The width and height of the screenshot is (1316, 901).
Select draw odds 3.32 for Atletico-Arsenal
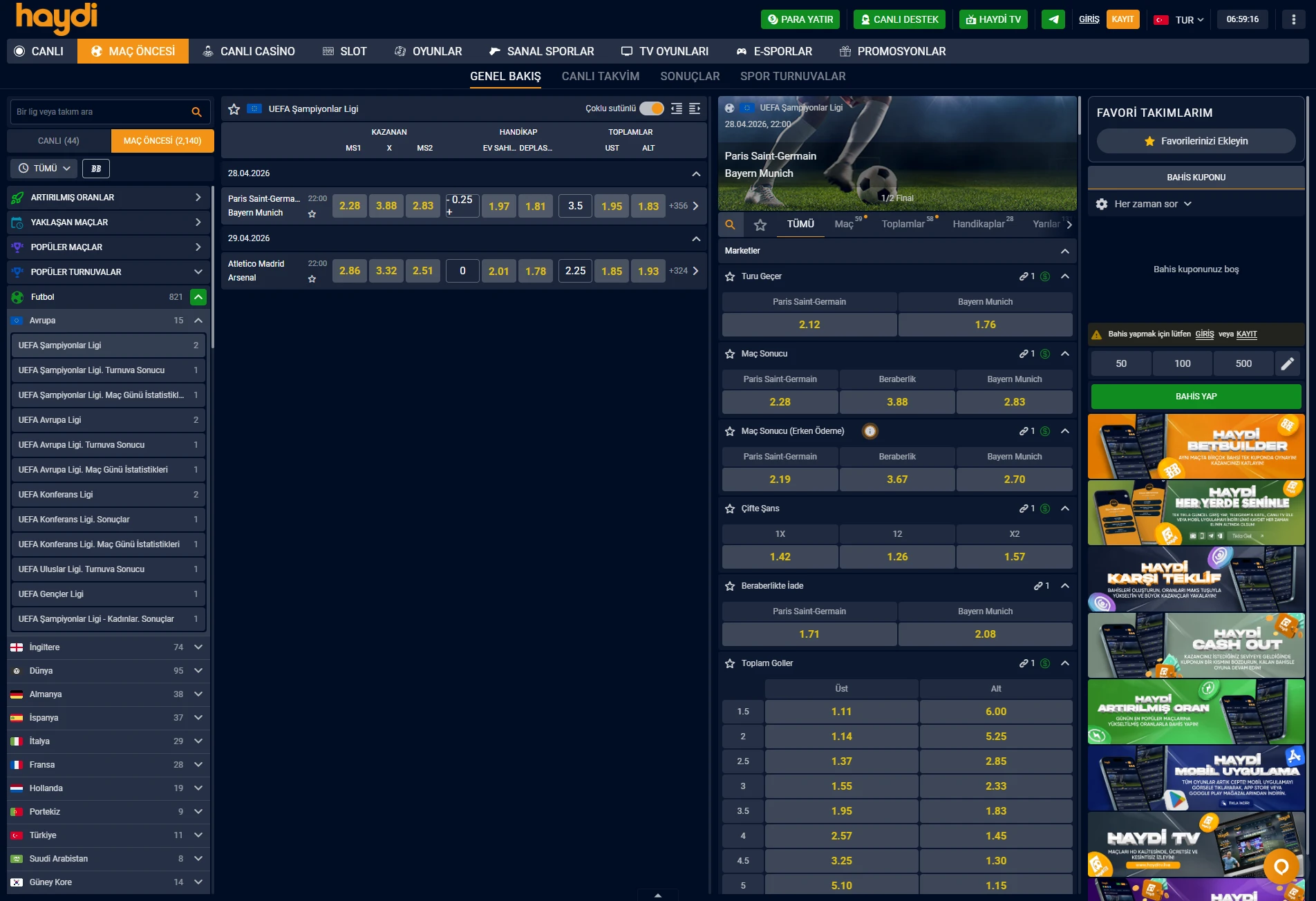coord(386,271)
